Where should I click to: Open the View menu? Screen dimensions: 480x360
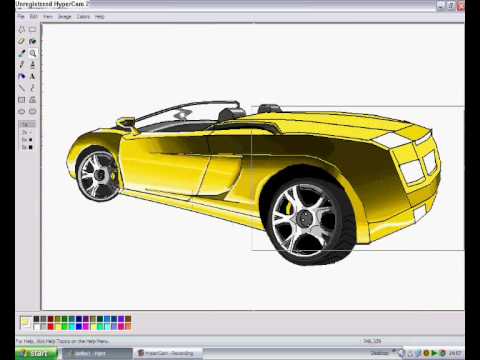(48, 16)
